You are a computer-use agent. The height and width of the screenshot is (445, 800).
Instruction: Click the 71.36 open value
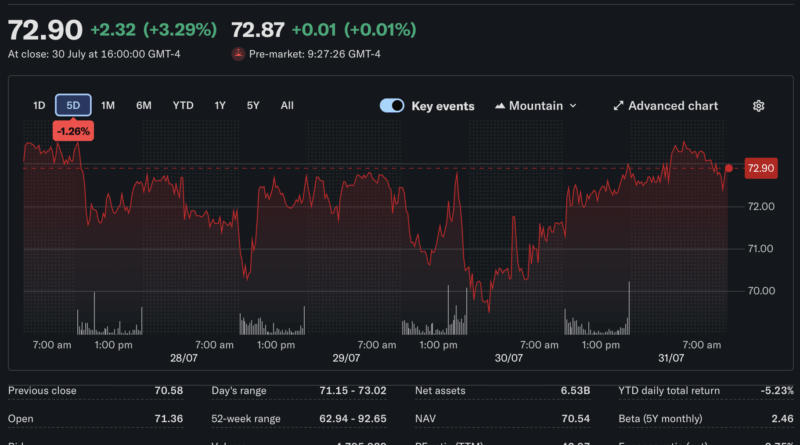[168, 418]
